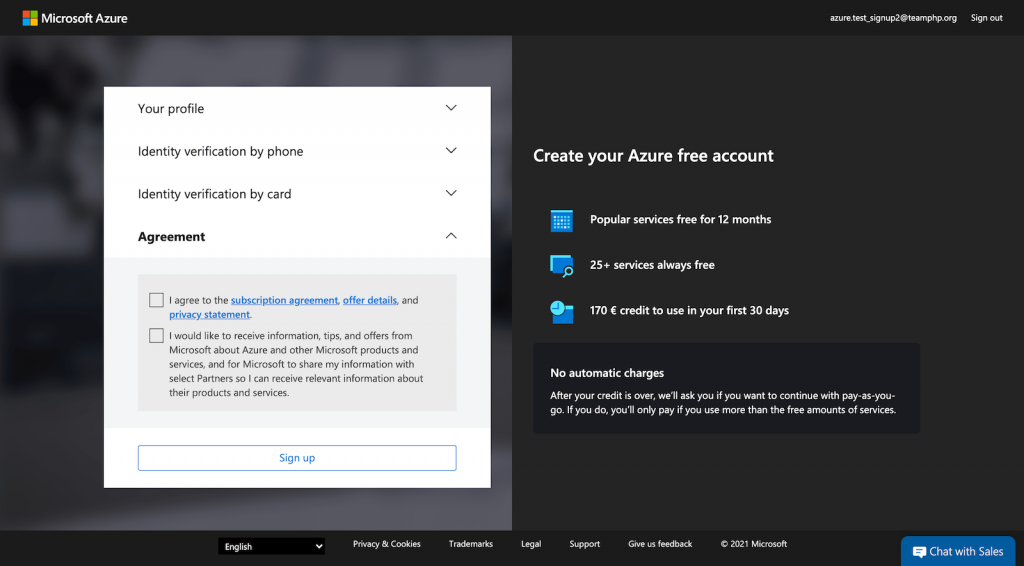
Task: Click the 170 € credit clock icon
Action: coord(562,311)
